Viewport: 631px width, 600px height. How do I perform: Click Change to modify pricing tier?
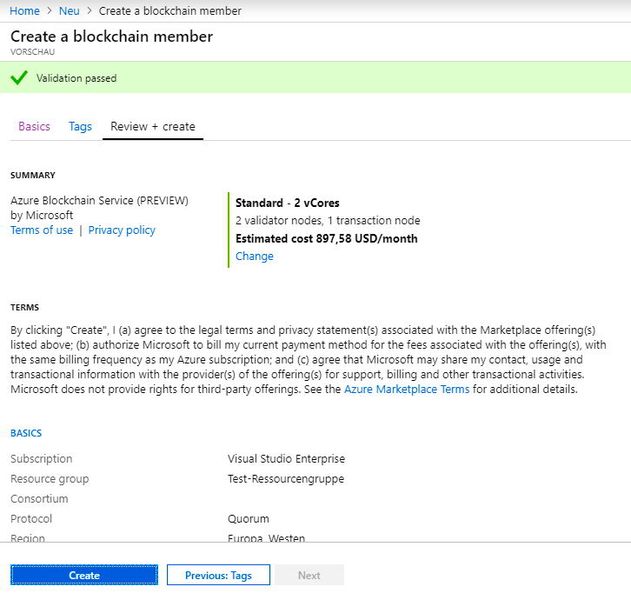(254, 256)
